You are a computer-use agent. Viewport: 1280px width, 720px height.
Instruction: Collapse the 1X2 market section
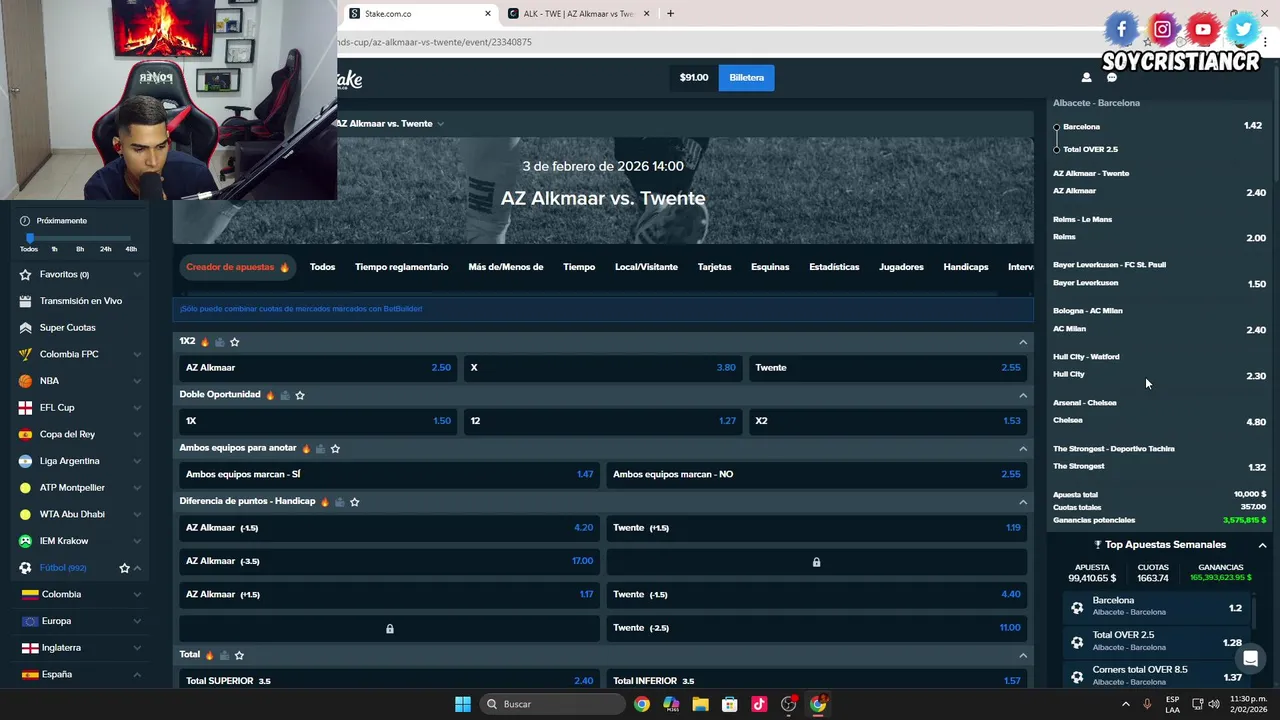(x=1022, y=342)
